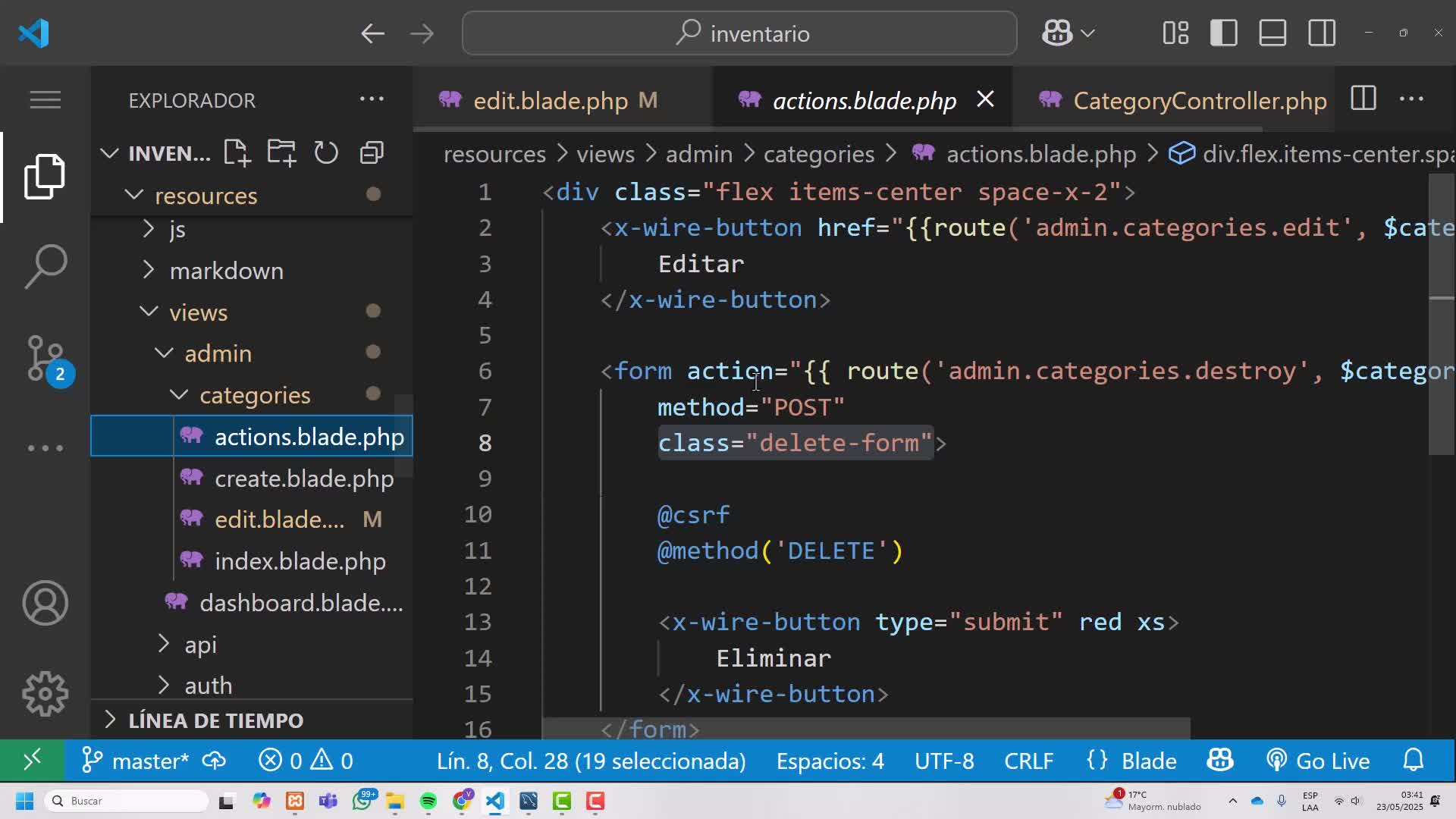Create a new folder in explorer

(x=281, y=153)
